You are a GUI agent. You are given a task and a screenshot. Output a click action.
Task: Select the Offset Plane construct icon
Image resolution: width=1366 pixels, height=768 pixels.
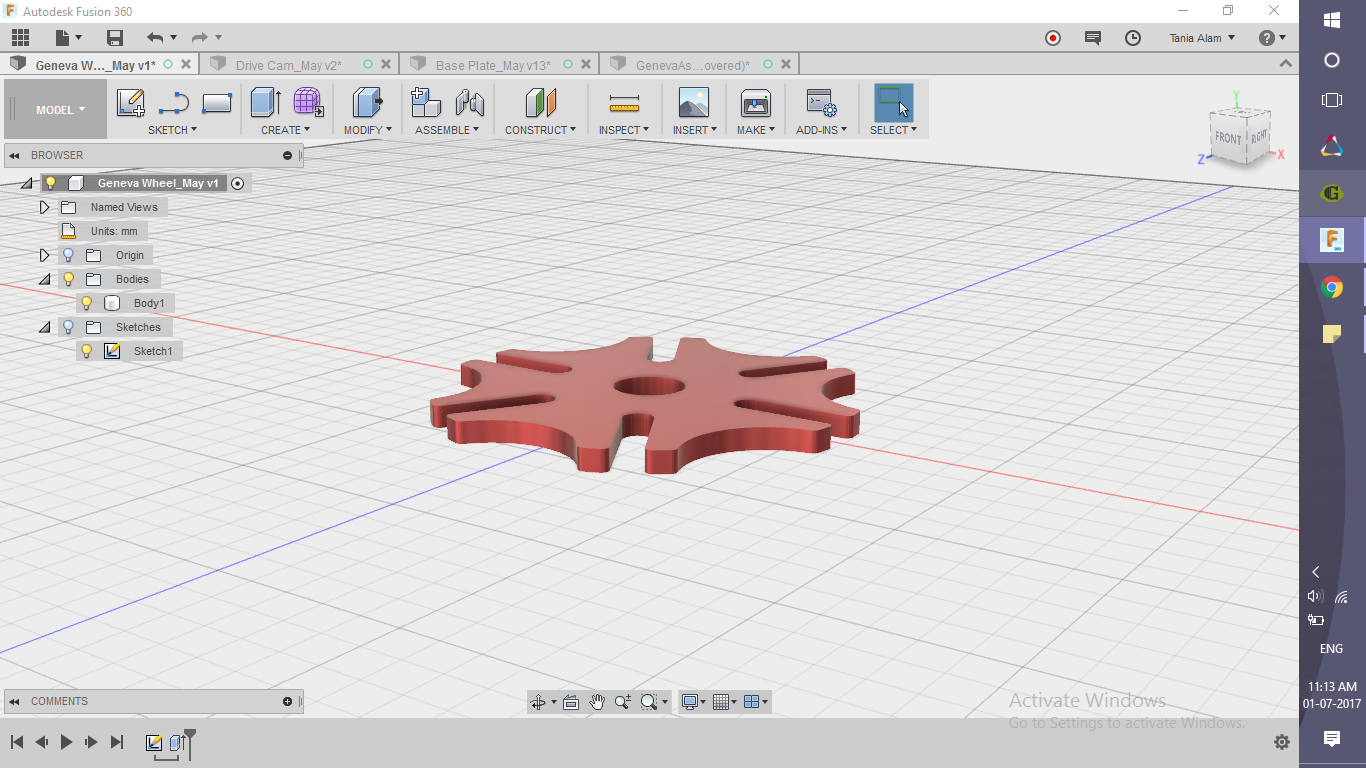[x=541, y=102]
